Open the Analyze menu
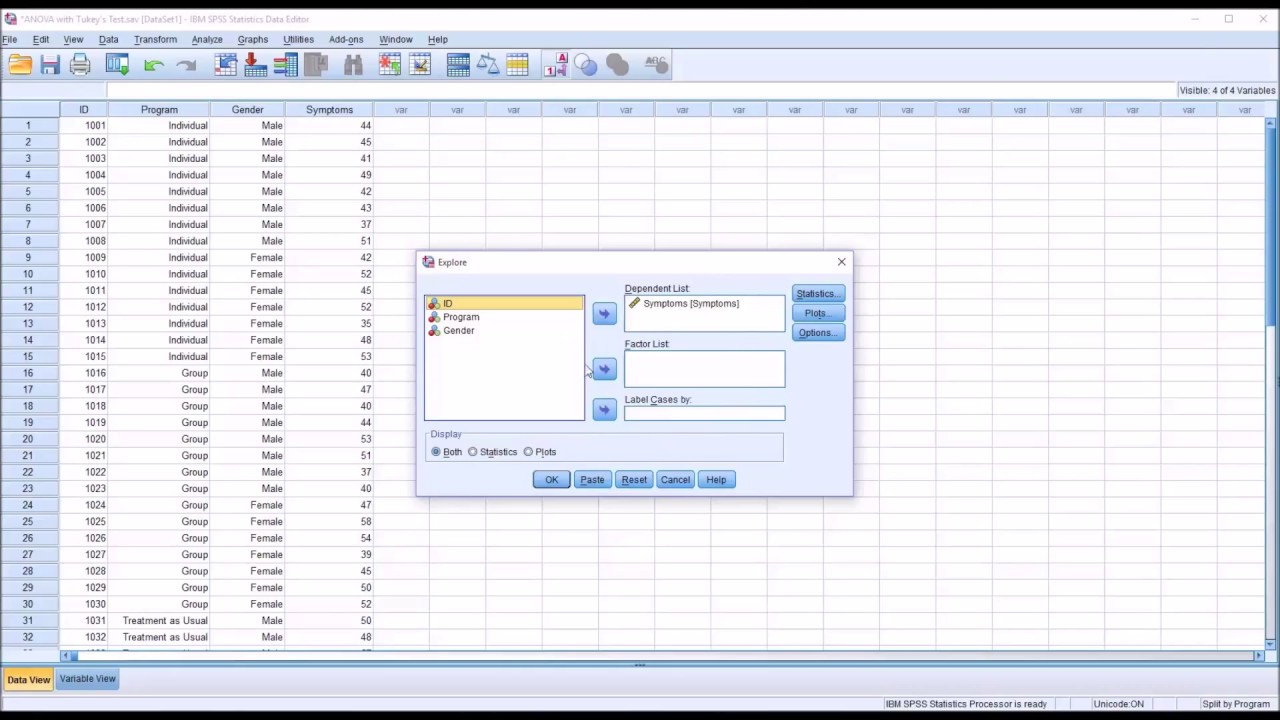 207,39
